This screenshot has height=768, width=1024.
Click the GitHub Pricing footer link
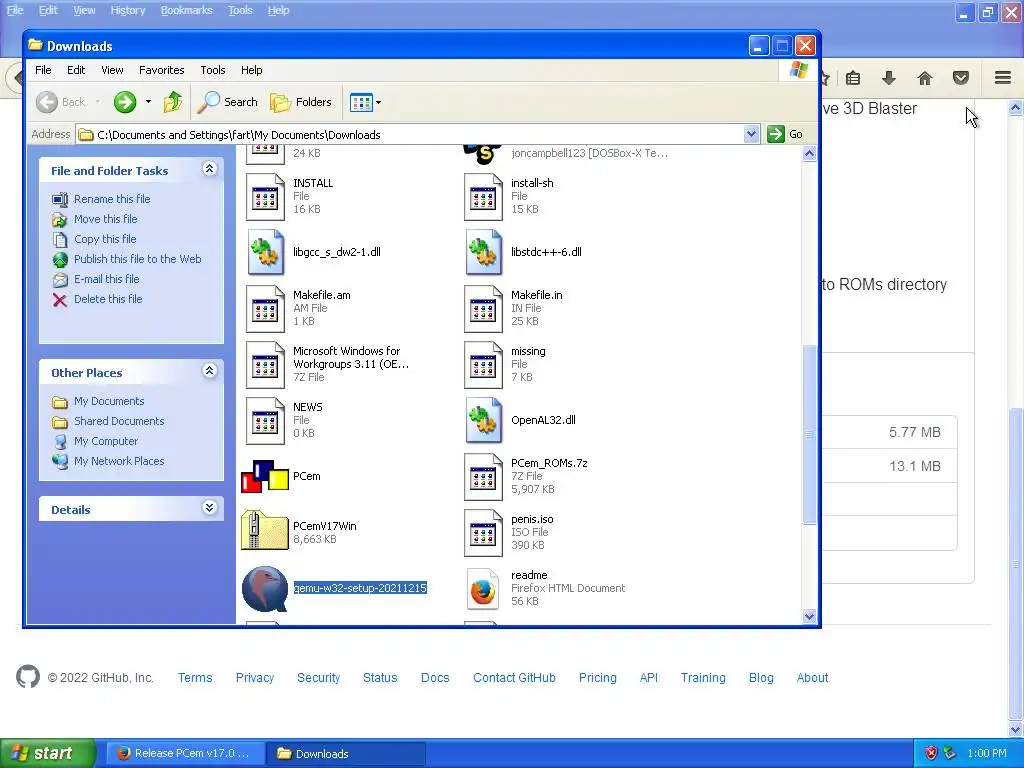pyautogui.click(x=598, y=678)
